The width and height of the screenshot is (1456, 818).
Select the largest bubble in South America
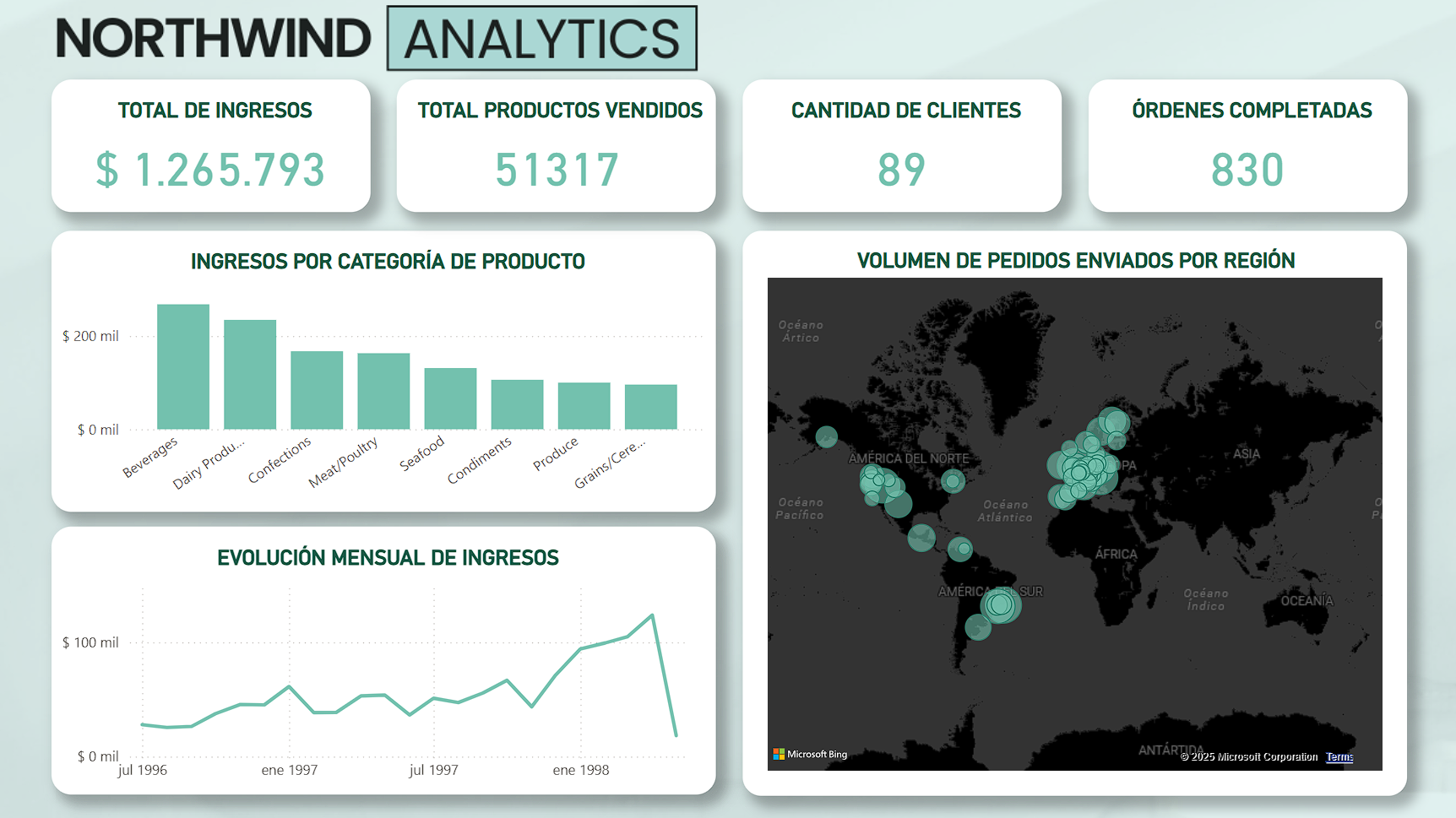click(1001, 604)
